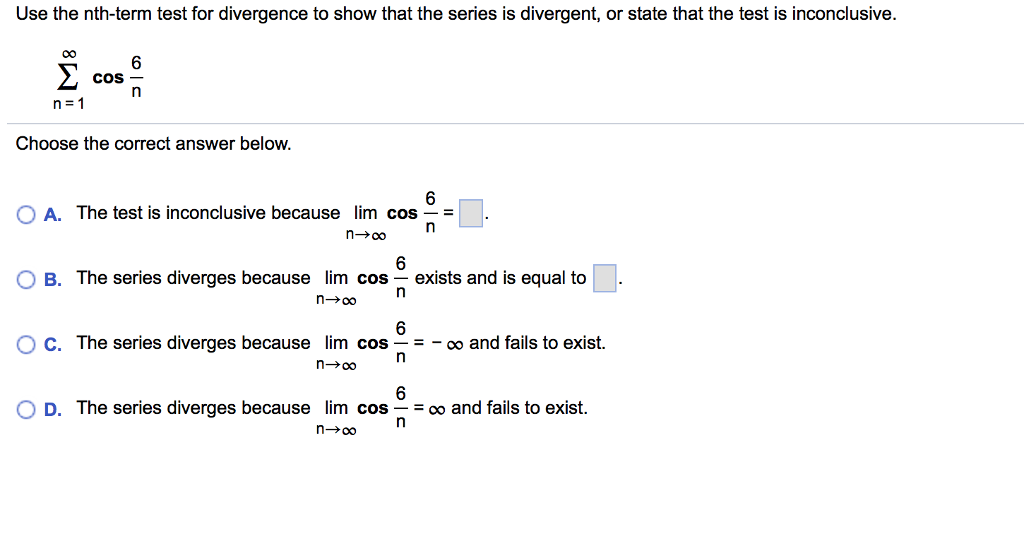Click the answer box in option A

(x=471, y=213)
